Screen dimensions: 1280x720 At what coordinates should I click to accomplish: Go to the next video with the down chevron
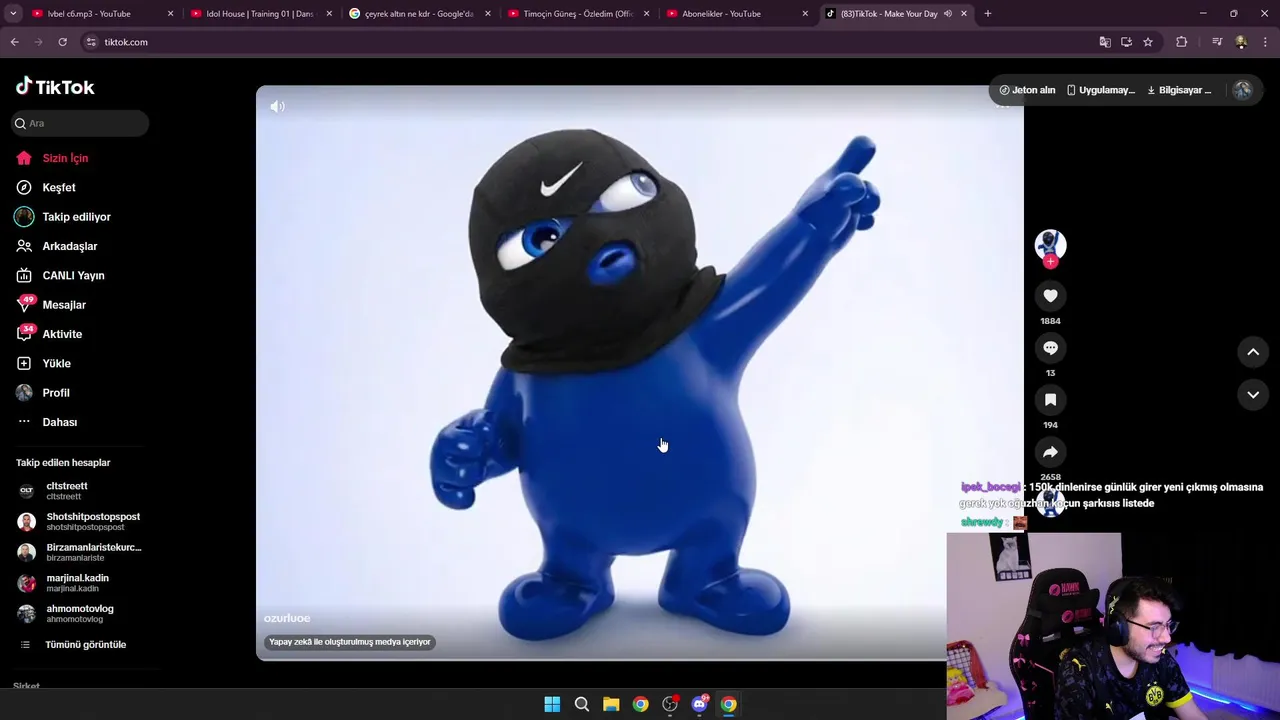(x=1253, y=395)
